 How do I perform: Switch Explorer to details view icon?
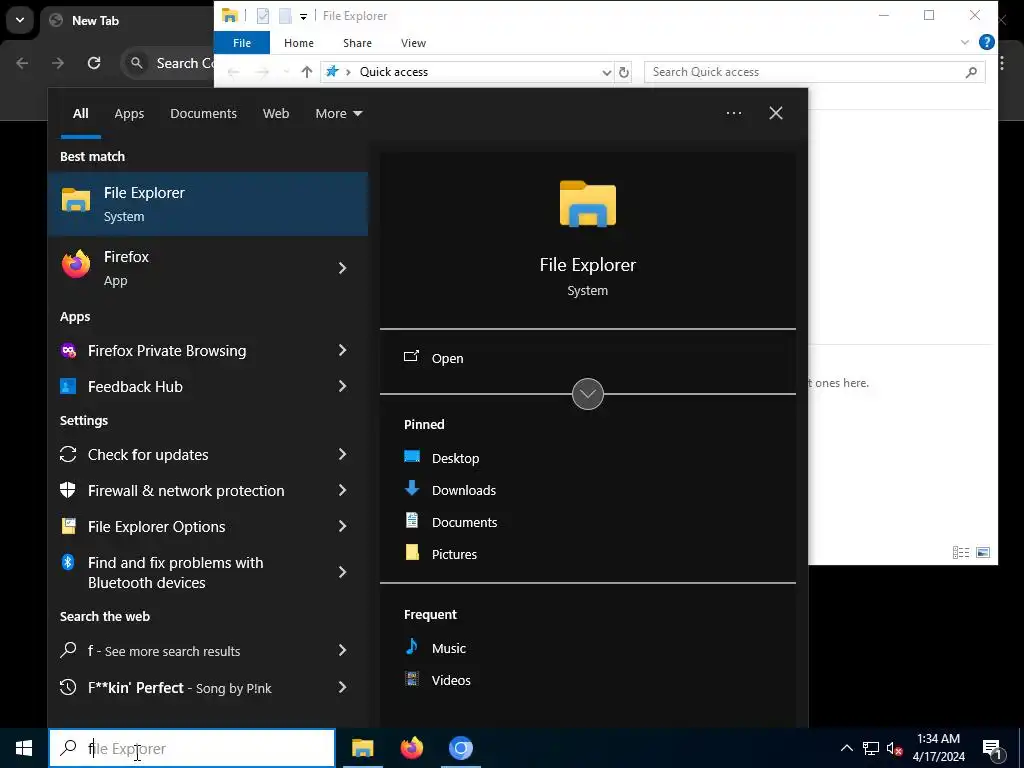coord(961,552)
